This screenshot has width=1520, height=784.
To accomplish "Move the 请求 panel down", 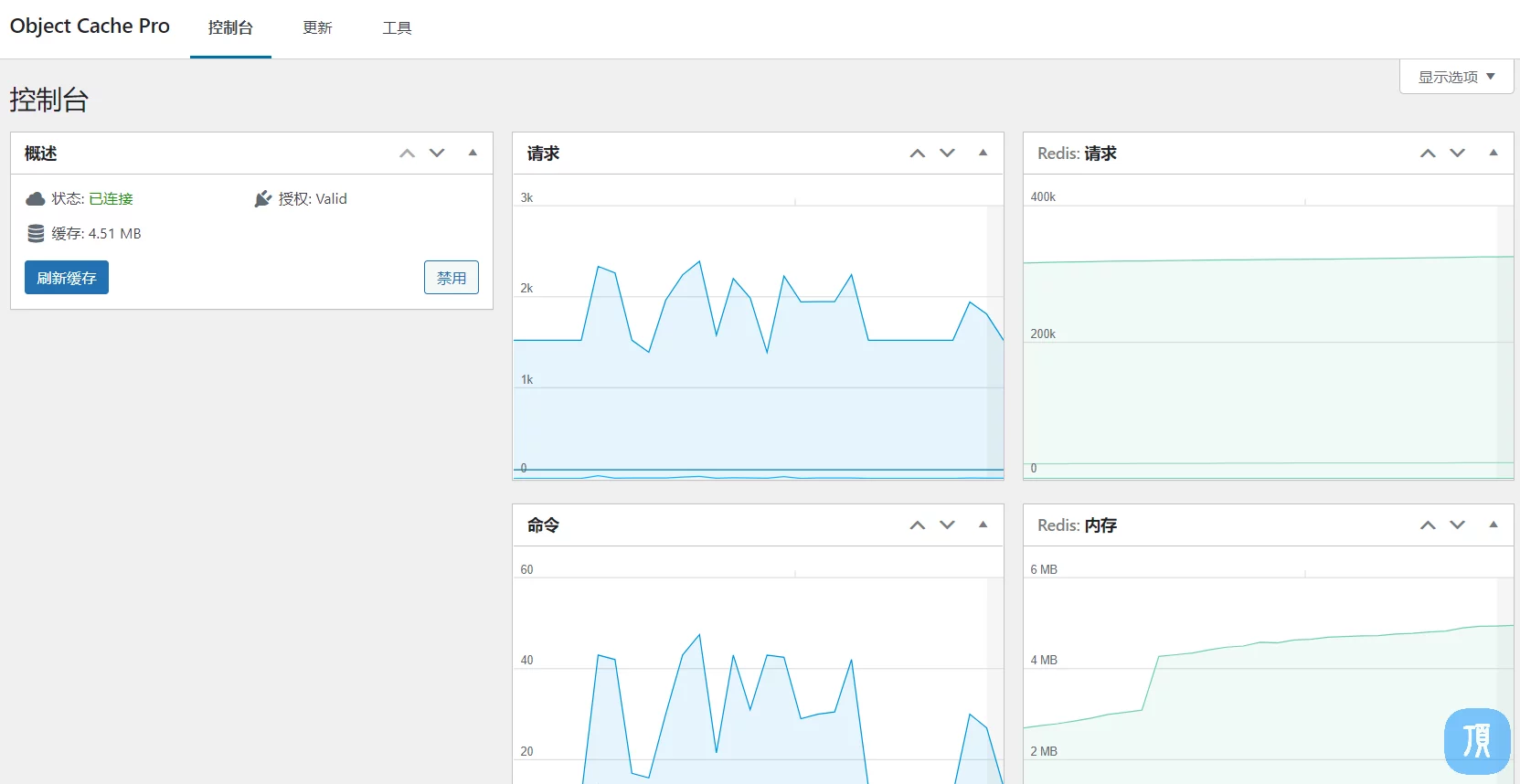I will [947, 154].
